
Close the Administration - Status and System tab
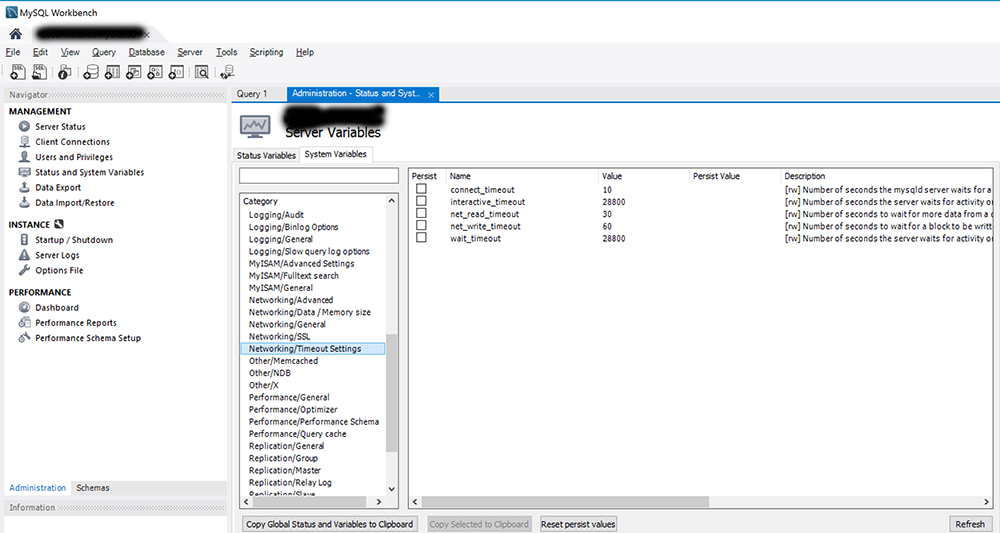click(431, 95)
